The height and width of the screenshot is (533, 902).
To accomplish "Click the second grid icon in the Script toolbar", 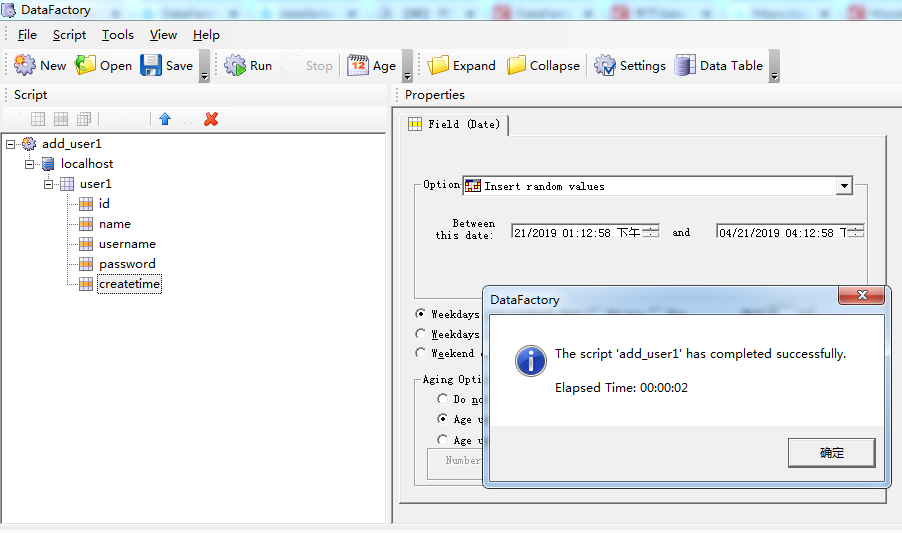I will pos(61,119).
